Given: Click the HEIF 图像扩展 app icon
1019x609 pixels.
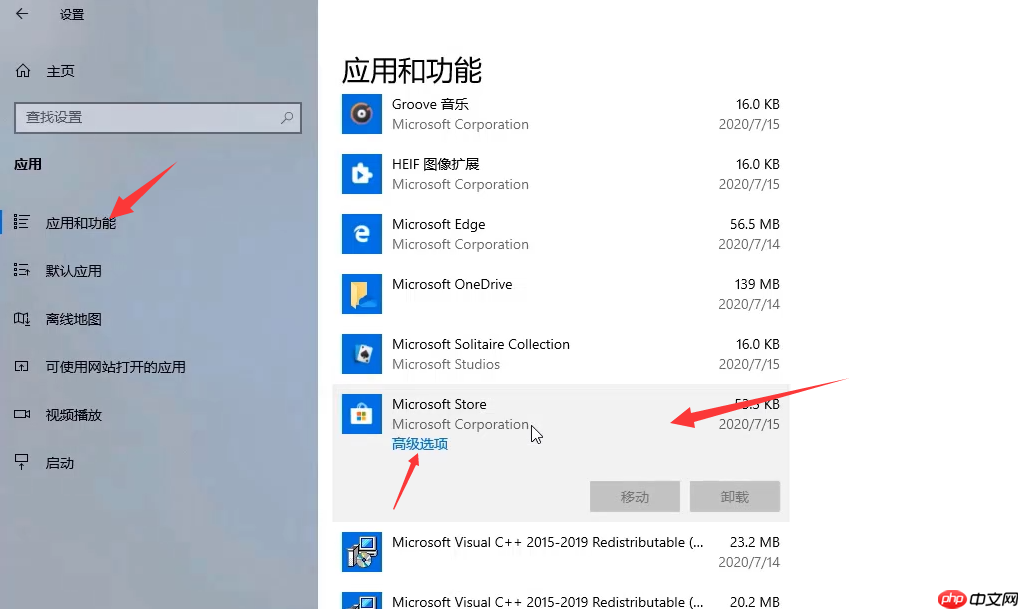Looking at the screenshot, I should tap(361, 174).
